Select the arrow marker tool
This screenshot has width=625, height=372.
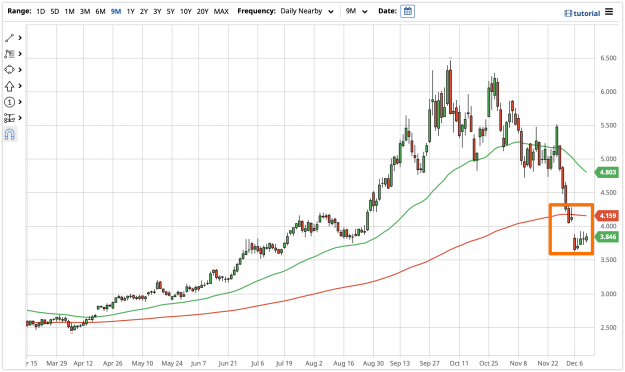(x=9, y=86)
